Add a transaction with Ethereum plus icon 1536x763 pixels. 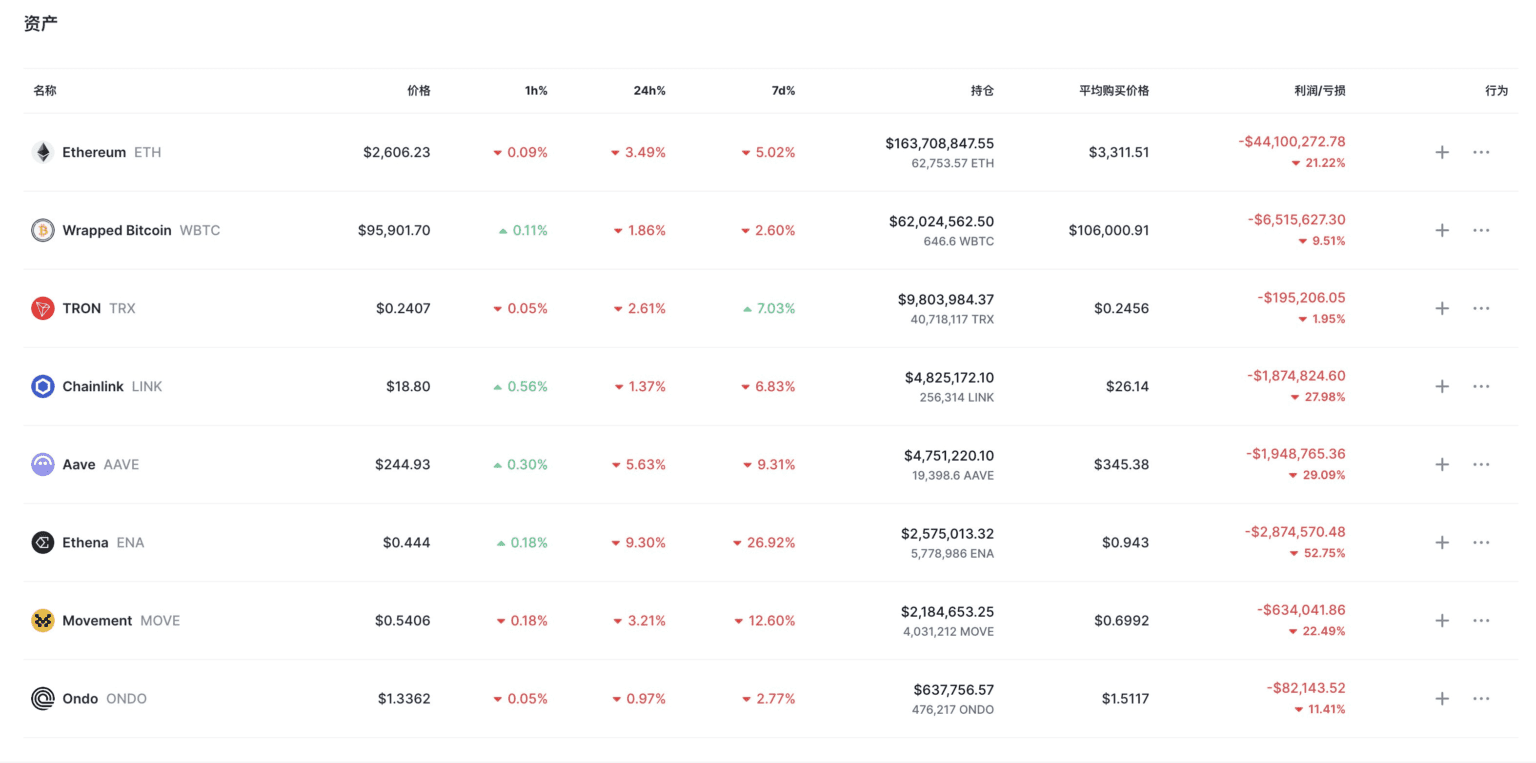[x=1442, y=152]
